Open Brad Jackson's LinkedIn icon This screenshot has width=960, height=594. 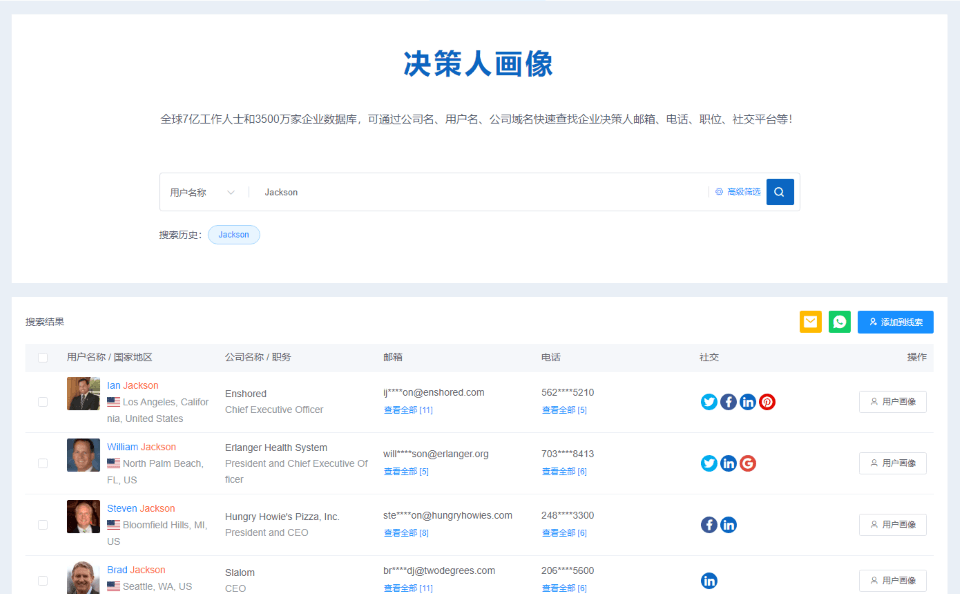[x=709, y=581]
